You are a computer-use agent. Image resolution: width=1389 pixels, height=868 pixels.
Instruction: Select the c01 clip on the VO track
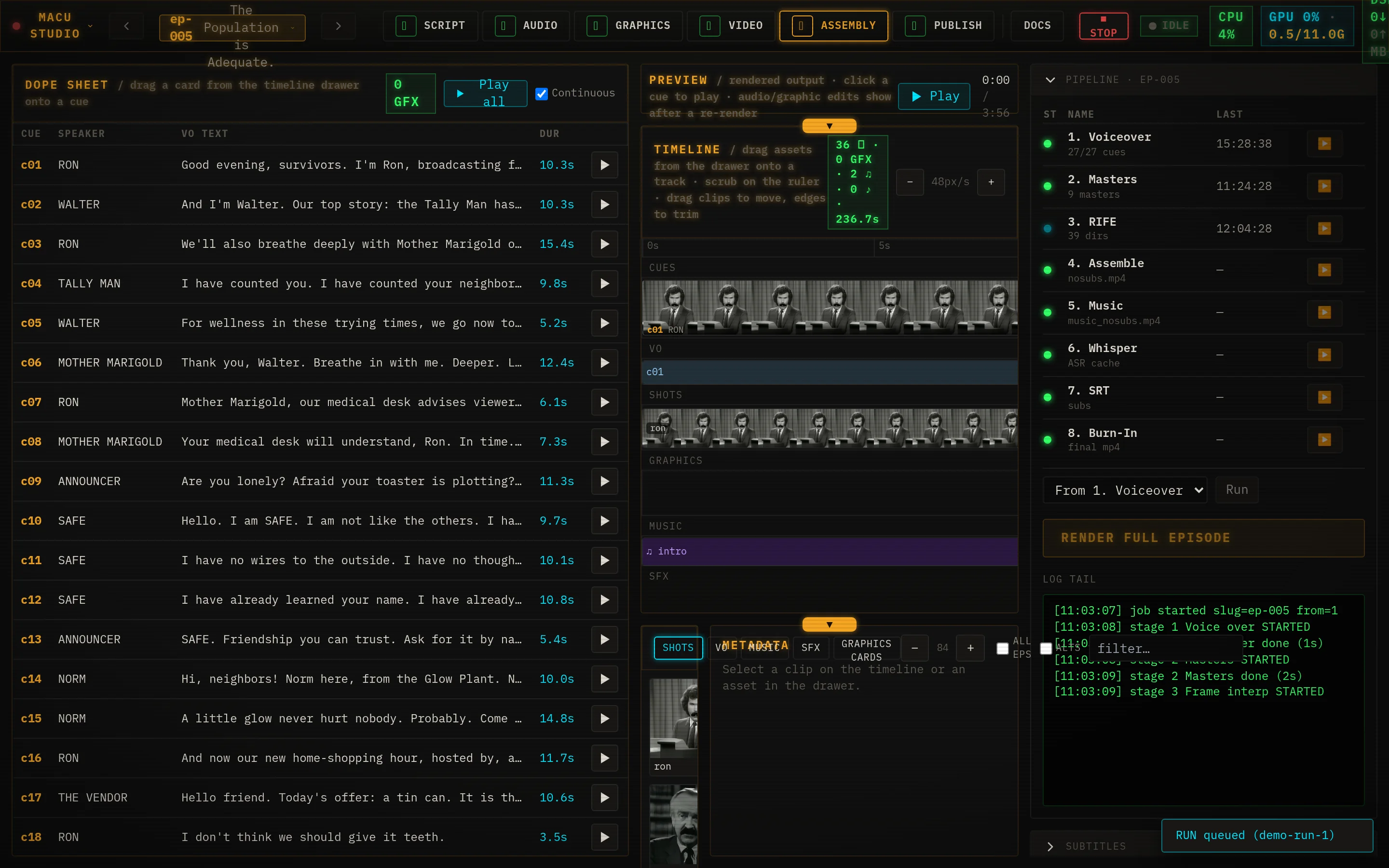pyautogui.click(x=830, y=373)
